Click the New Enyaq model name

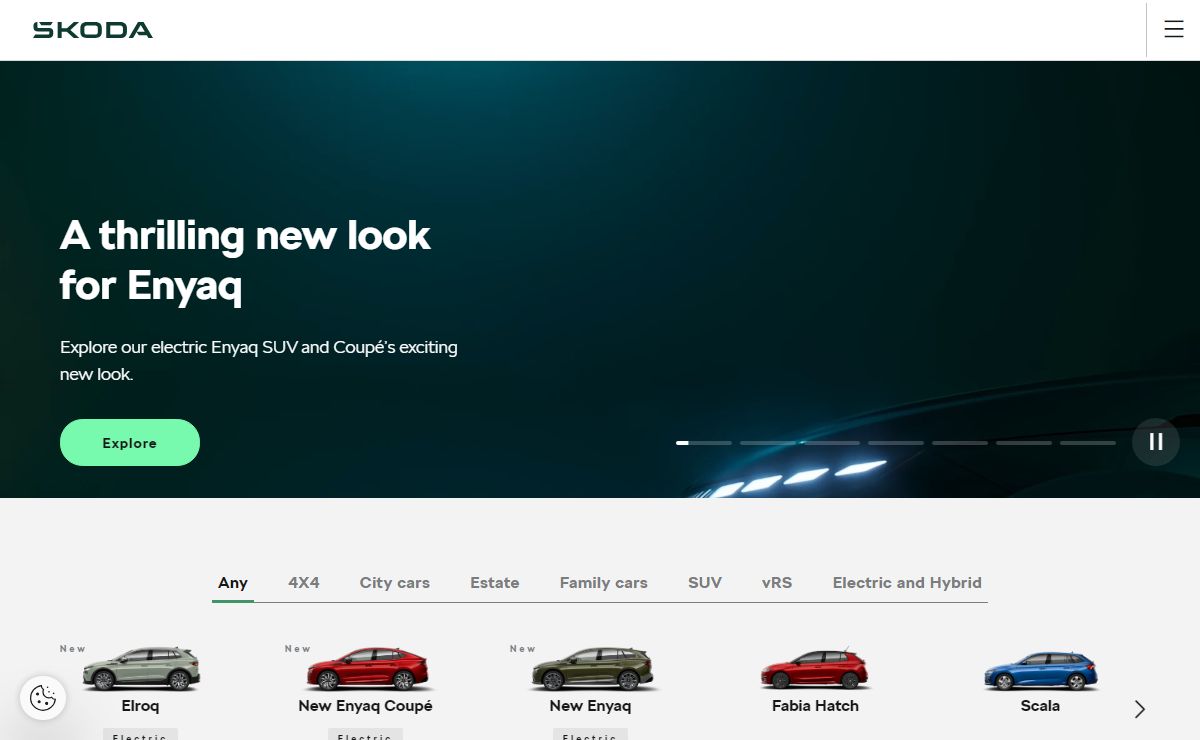coord(590,706)
